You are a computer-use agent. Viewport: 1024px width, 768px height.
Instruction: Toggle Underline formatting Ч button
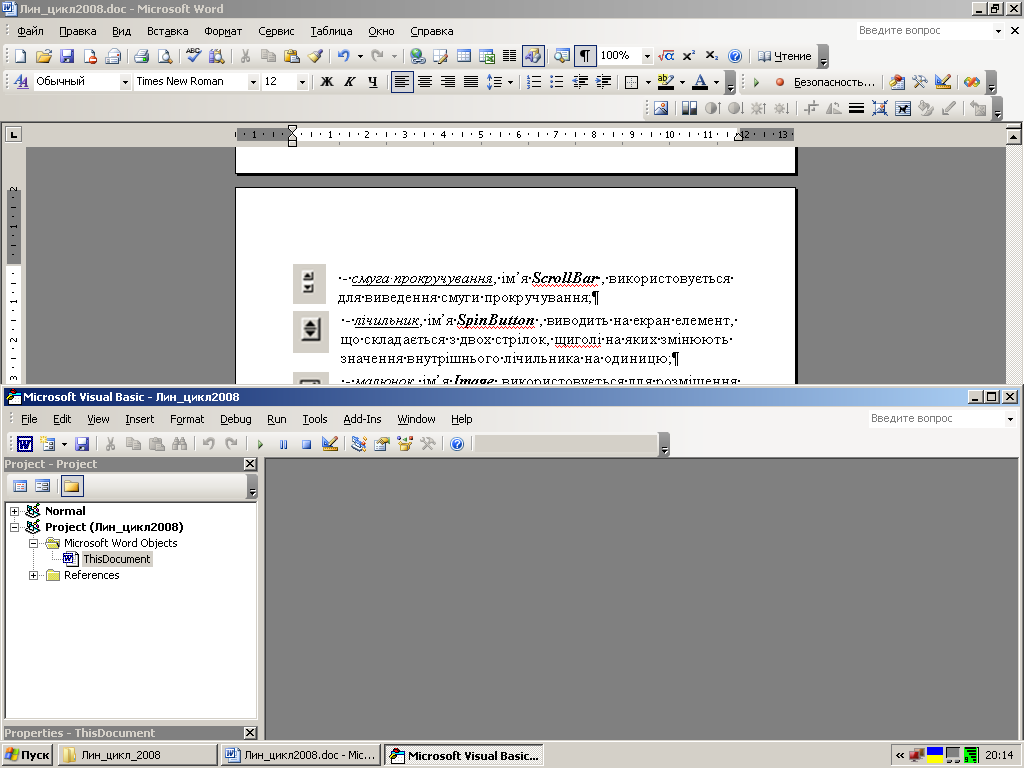click(x=372, y=82)
